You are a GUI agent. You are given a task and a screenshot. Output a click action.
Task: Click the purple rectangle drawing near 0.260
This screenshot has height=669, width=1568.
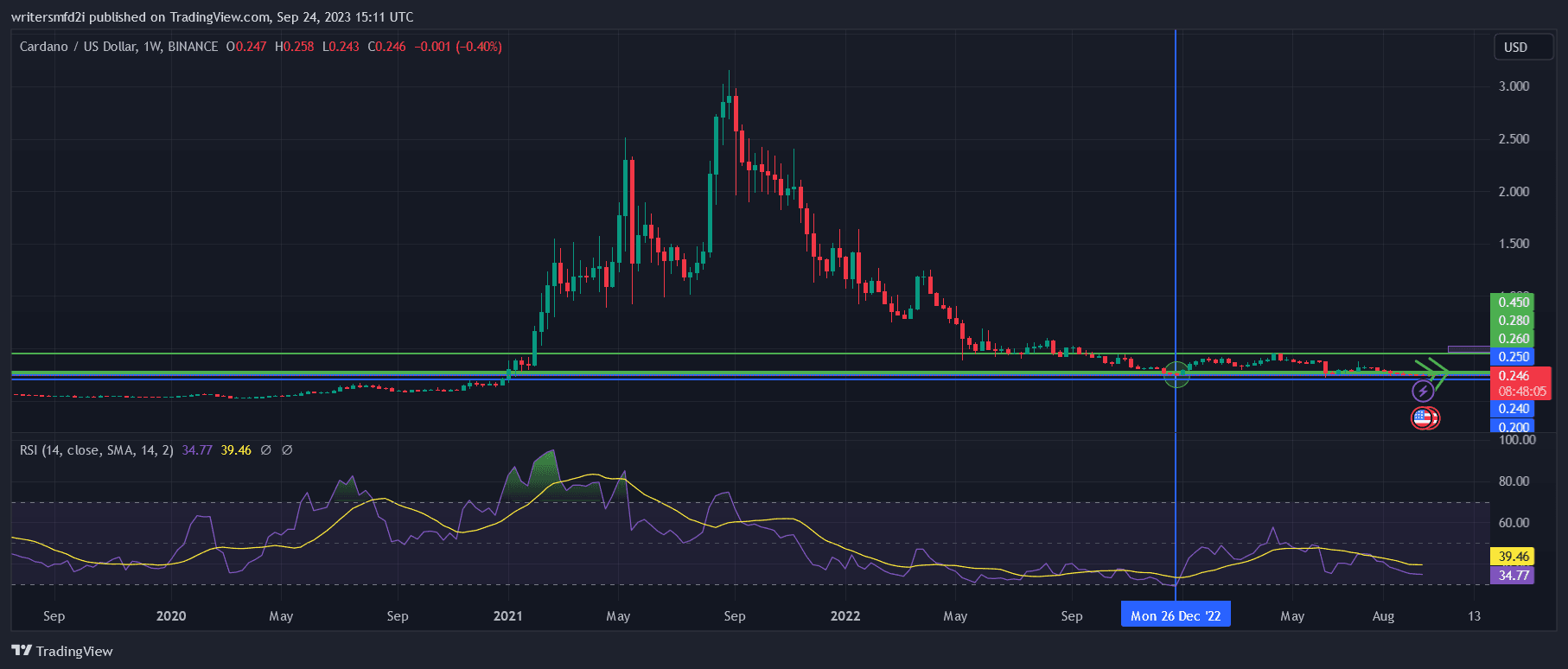pos(1468,349)
